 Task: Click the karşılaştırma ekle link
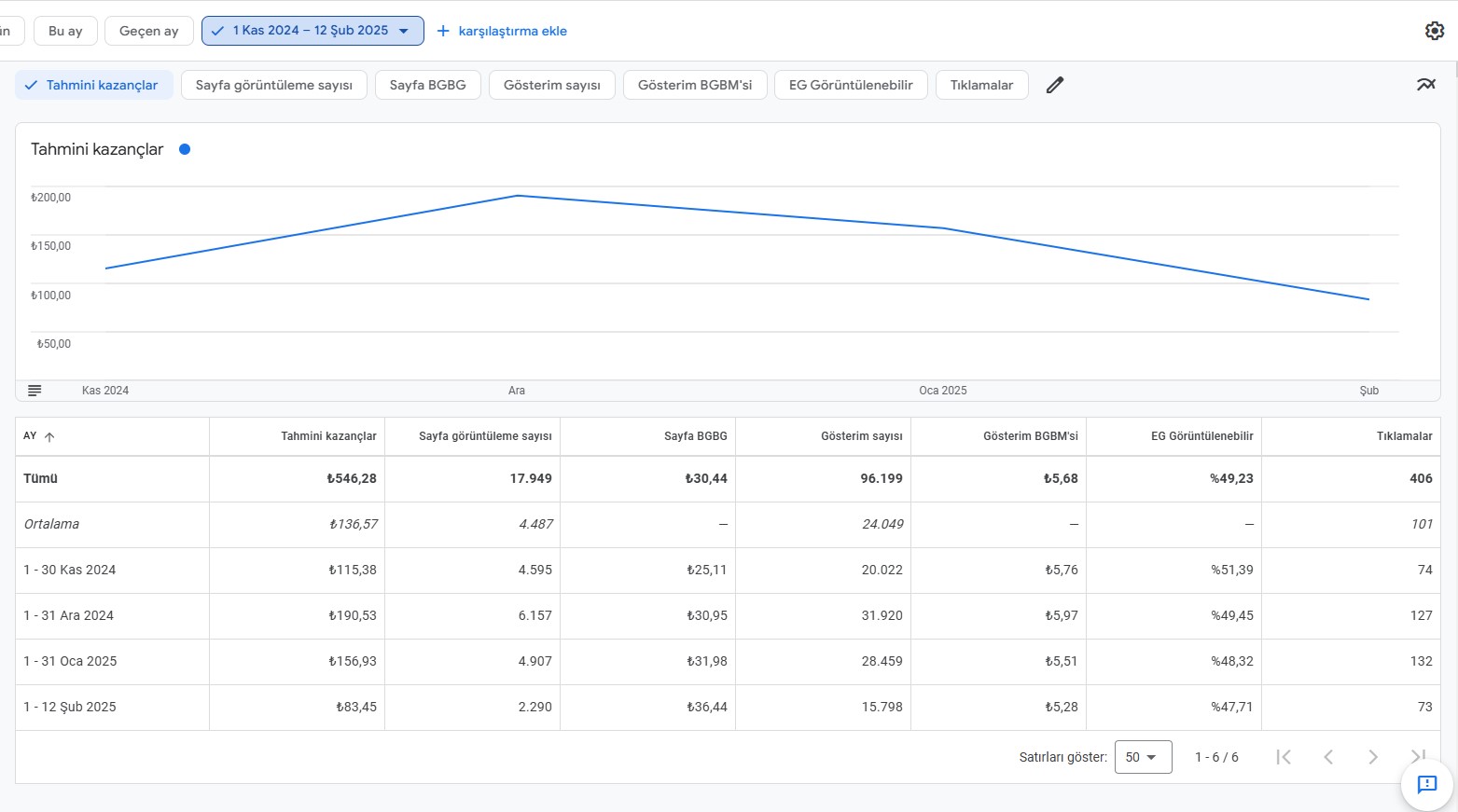pos(502,31)
